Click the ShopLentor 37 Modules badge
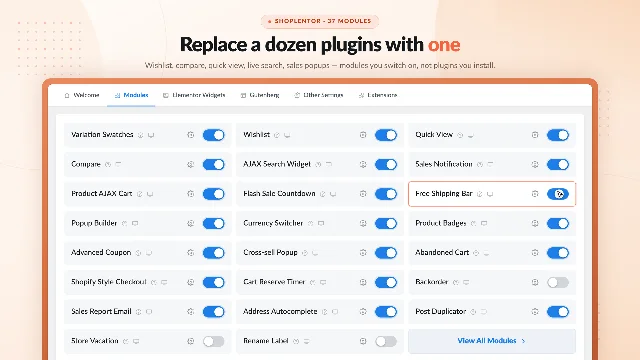Viewport: 640px width, 360px height. (x=320, y=21)
